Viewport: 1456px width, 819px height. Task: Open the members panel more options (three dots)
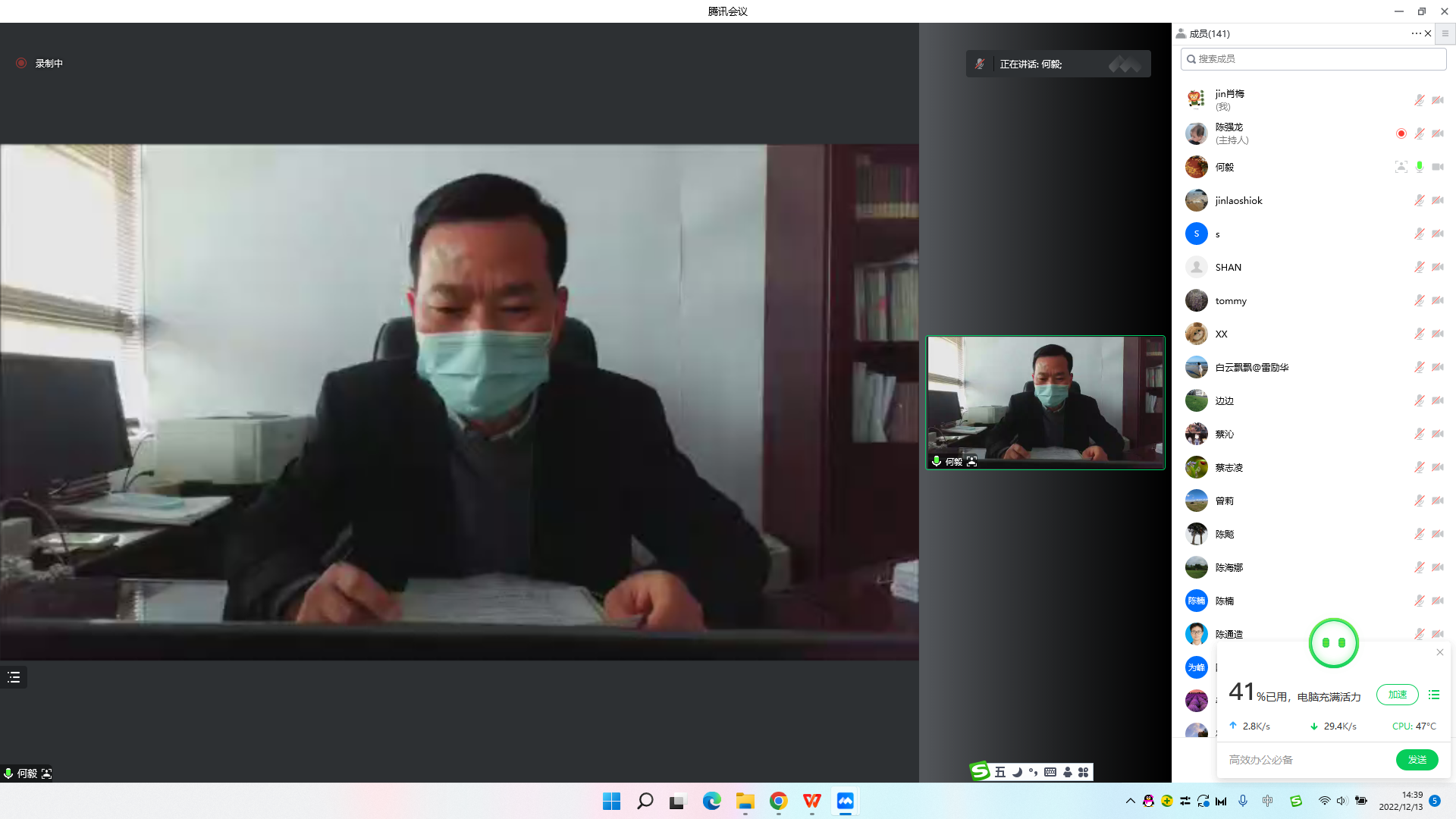(1415, 33)
